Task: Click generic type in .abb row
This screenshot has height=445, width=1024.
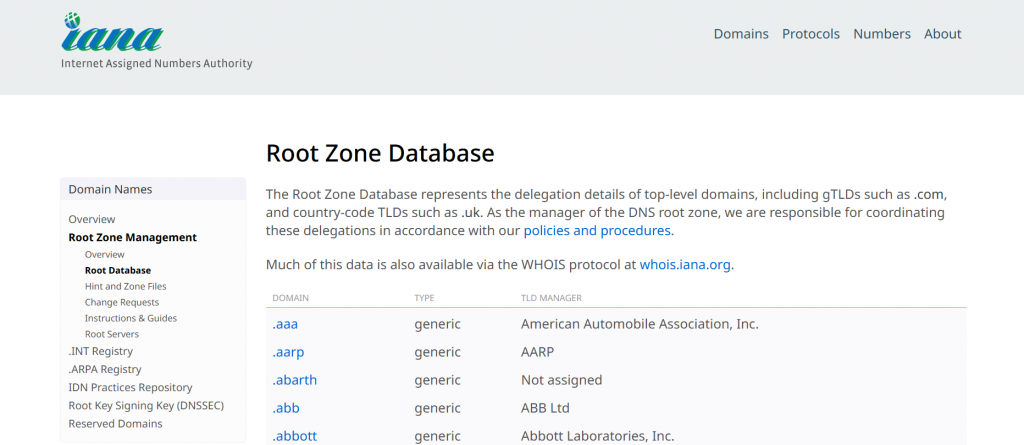Action: coord(438,408)
